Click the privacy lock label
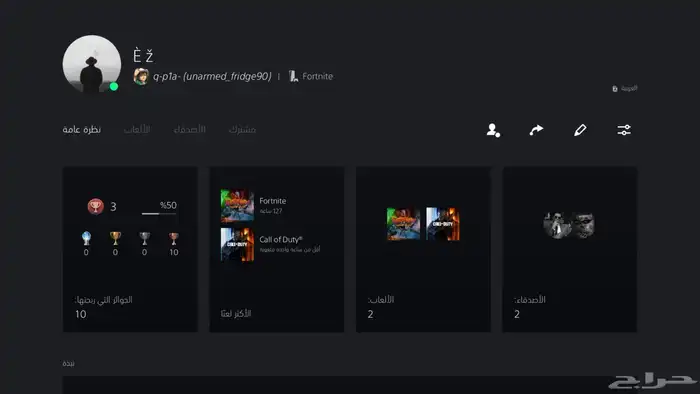The image size is (700, 394). [625, 88]
